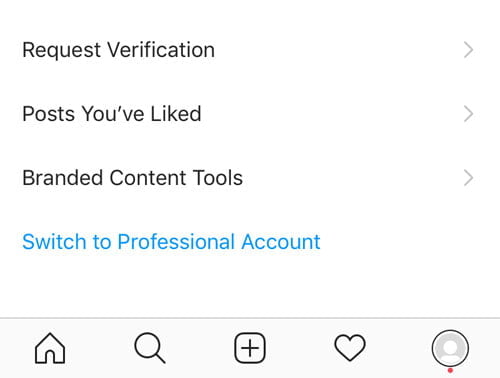Tap the word Branded

click(62, 178)
